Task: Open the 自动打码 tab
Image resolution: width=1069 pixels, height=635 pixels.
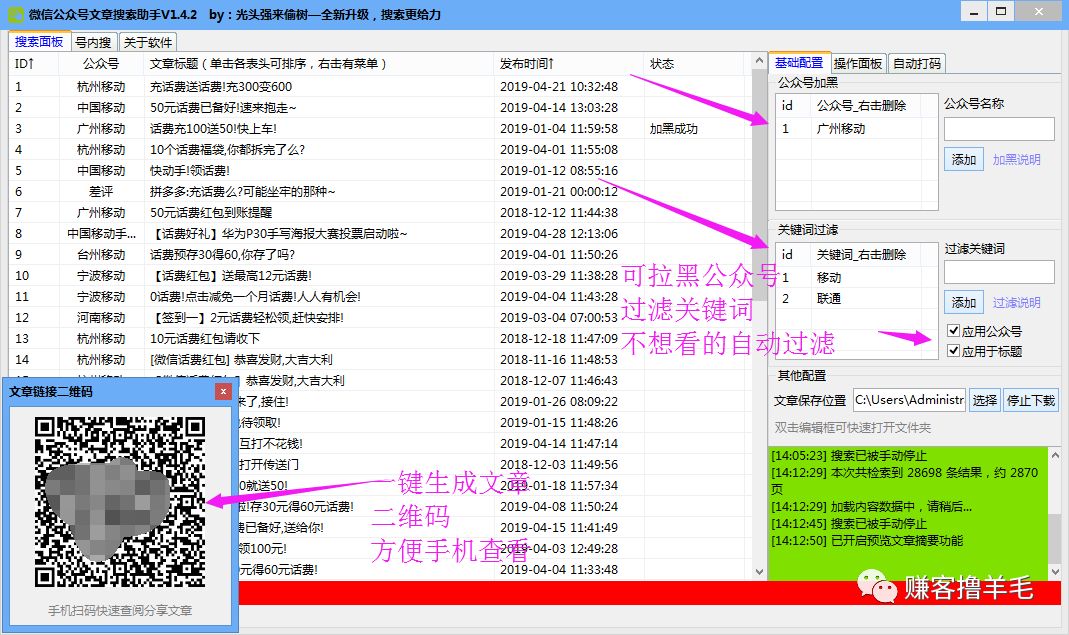Action: click(917, 63)
